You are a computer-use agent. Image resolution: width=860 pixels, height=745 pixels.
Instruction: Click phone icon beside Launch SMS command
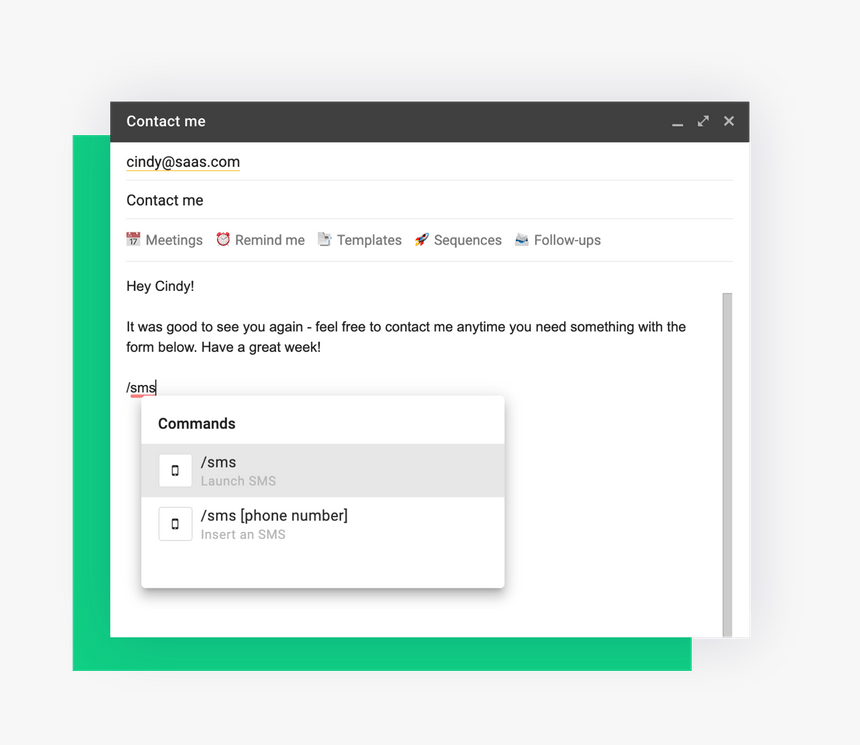[x=176, y=471]
